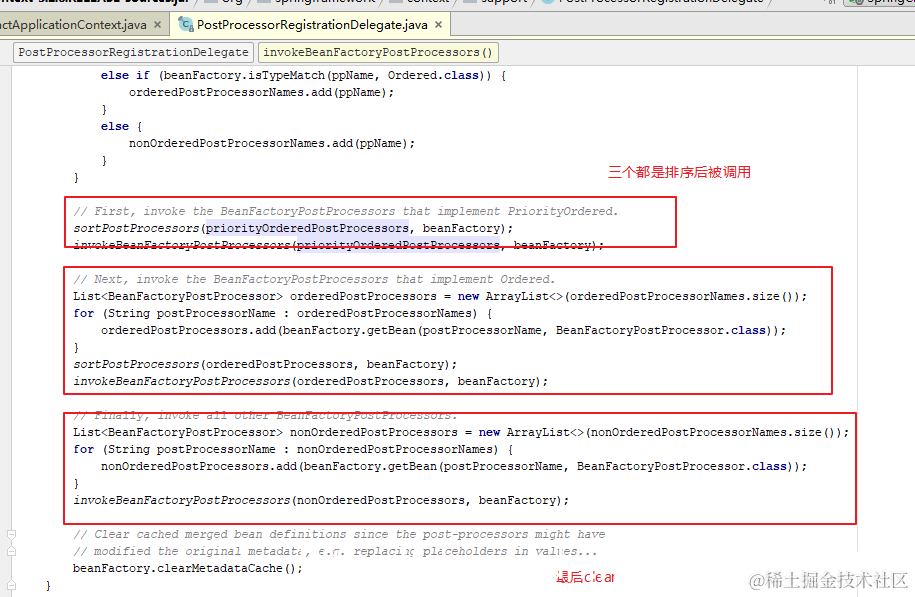Click 'List<BeanFactoryPostProcessor> nonOrderedPostProcessors' declaration
The image size is (915, 597).
coord(461,432)
